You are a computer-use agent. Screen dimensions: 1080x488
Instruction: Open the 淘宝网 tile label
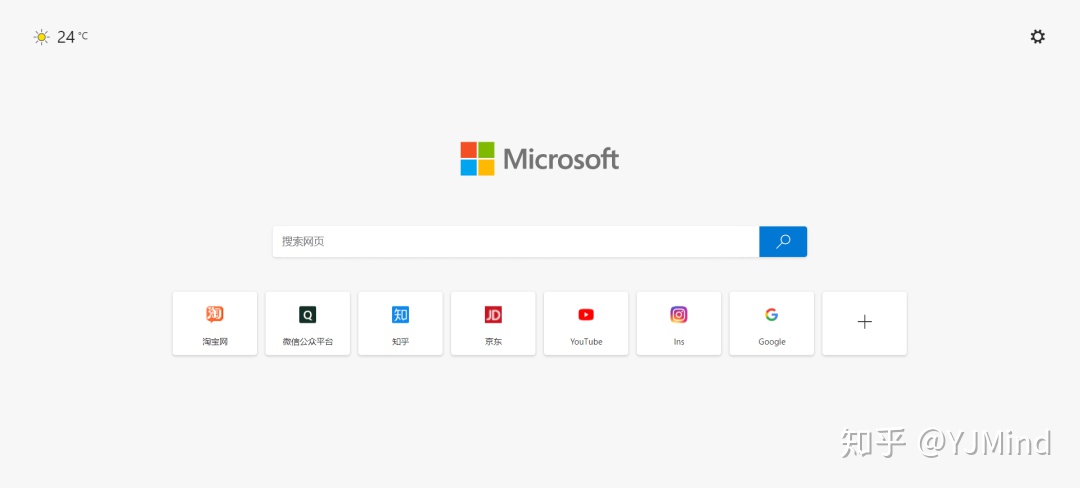point(215,342)
